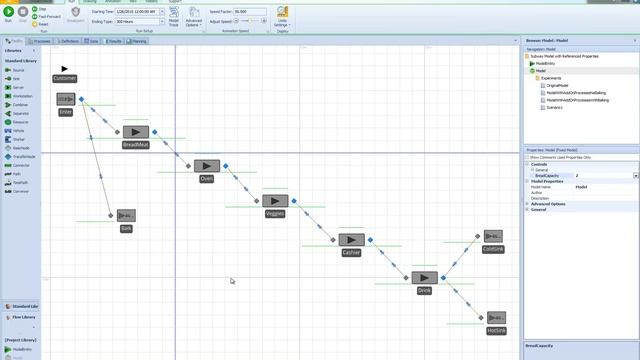Select the Path link object
The width and height of the screenshot is (640, 360).
coord(13,174)
